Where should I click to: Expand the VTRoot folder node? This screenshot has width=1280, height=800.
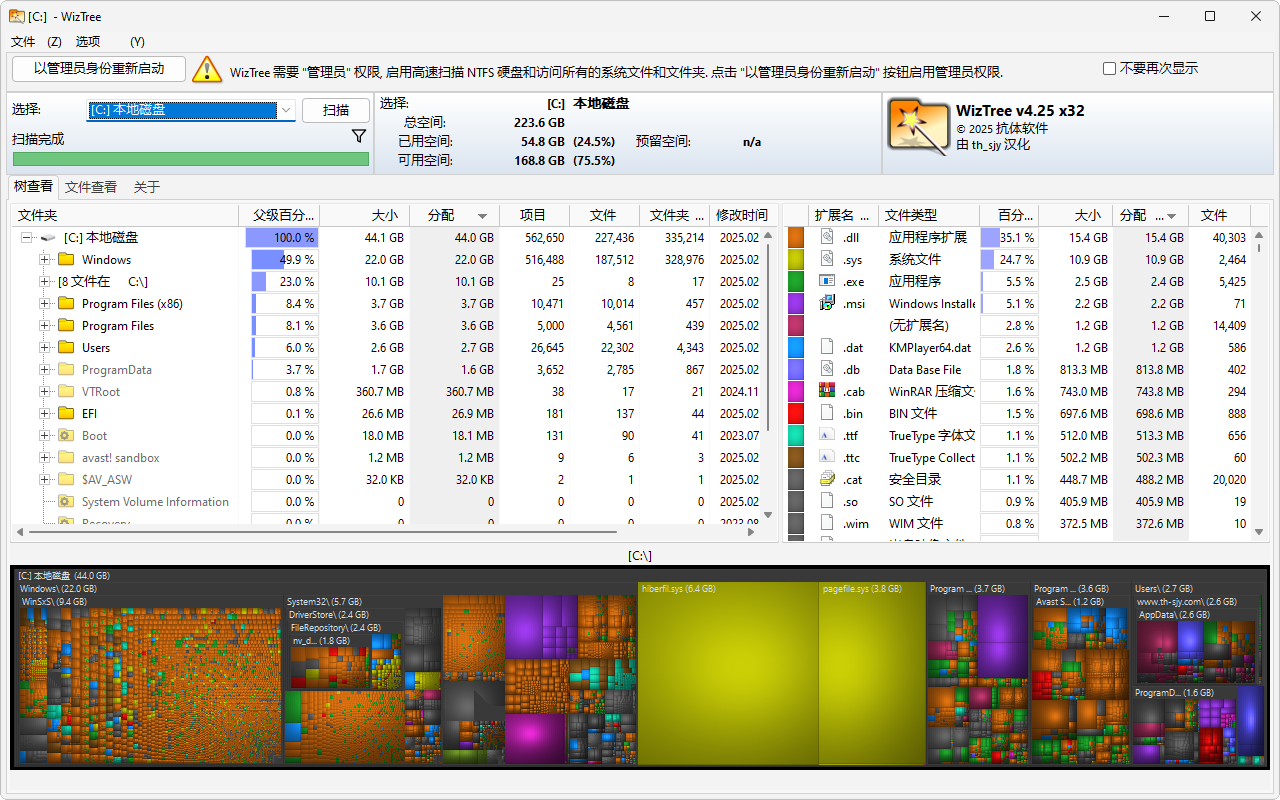[x=45, y=392]
